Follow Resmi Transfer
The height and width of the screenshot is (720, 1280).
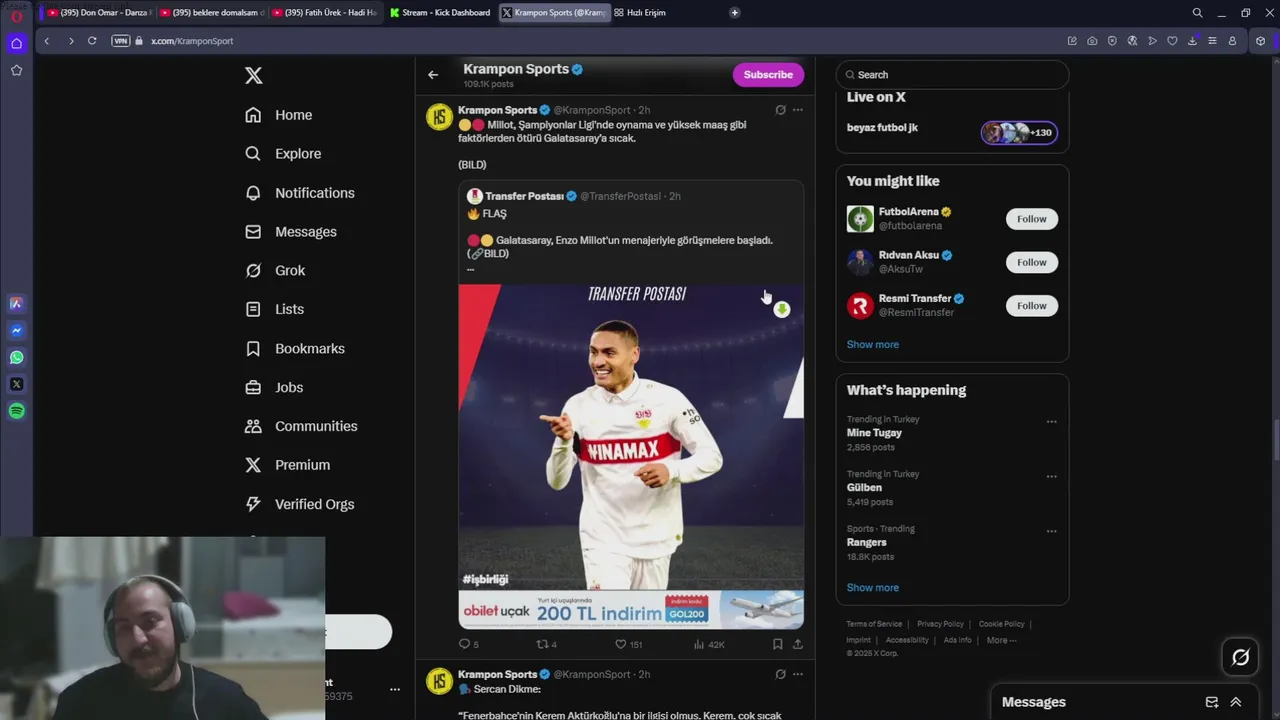point(1031,306)
